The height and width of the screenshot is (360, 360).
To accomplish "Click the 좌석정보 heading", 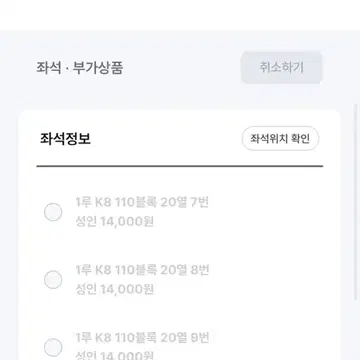I will (65, 139).
